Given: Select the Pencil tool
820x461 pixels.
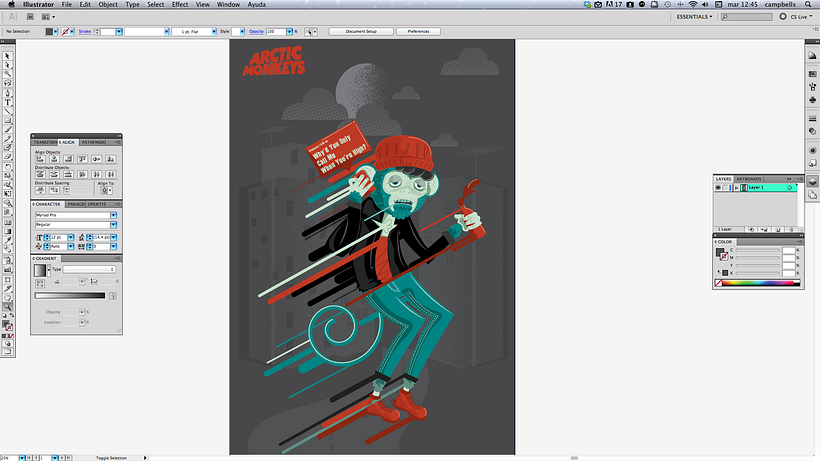Looking at the screenshot, I should pos(7,139).
